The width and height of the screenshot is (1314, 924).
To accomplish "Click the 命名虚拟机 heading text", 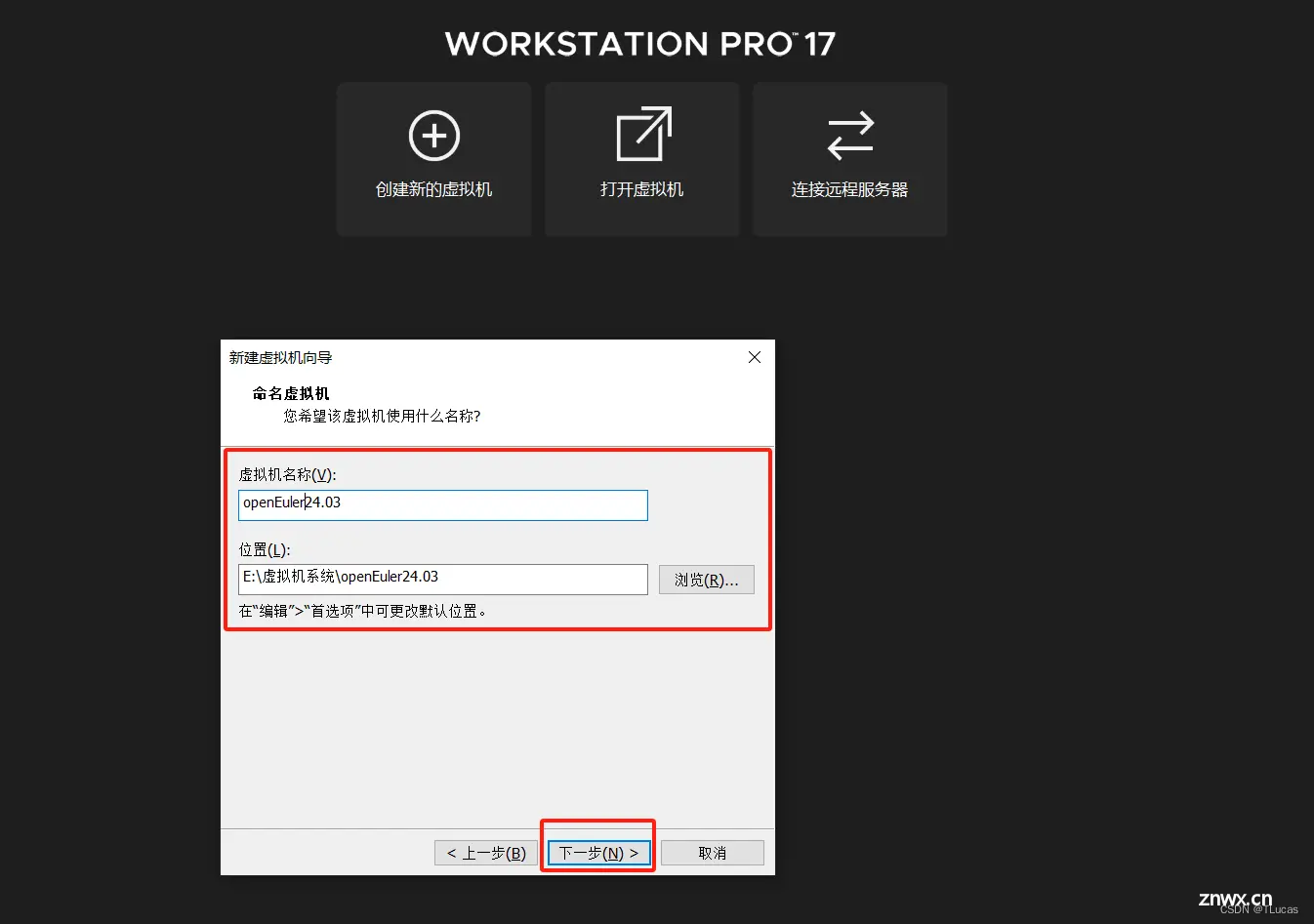I will 291,393.
